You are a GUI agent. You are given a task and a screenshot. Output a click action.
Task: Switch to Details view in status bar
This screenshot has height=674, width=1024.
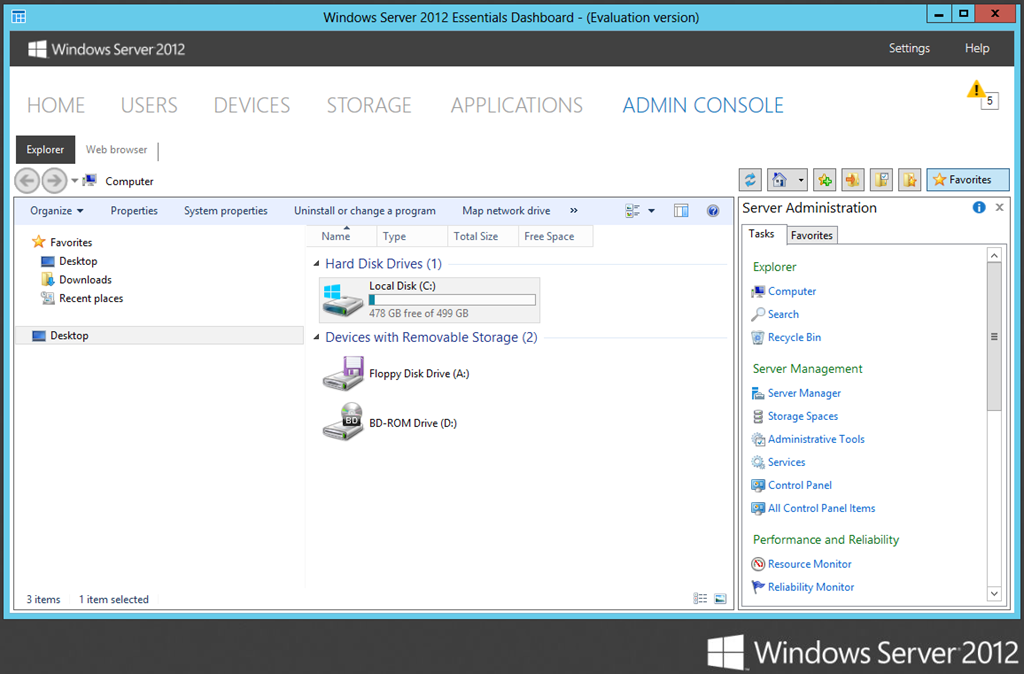pos(700,598)
